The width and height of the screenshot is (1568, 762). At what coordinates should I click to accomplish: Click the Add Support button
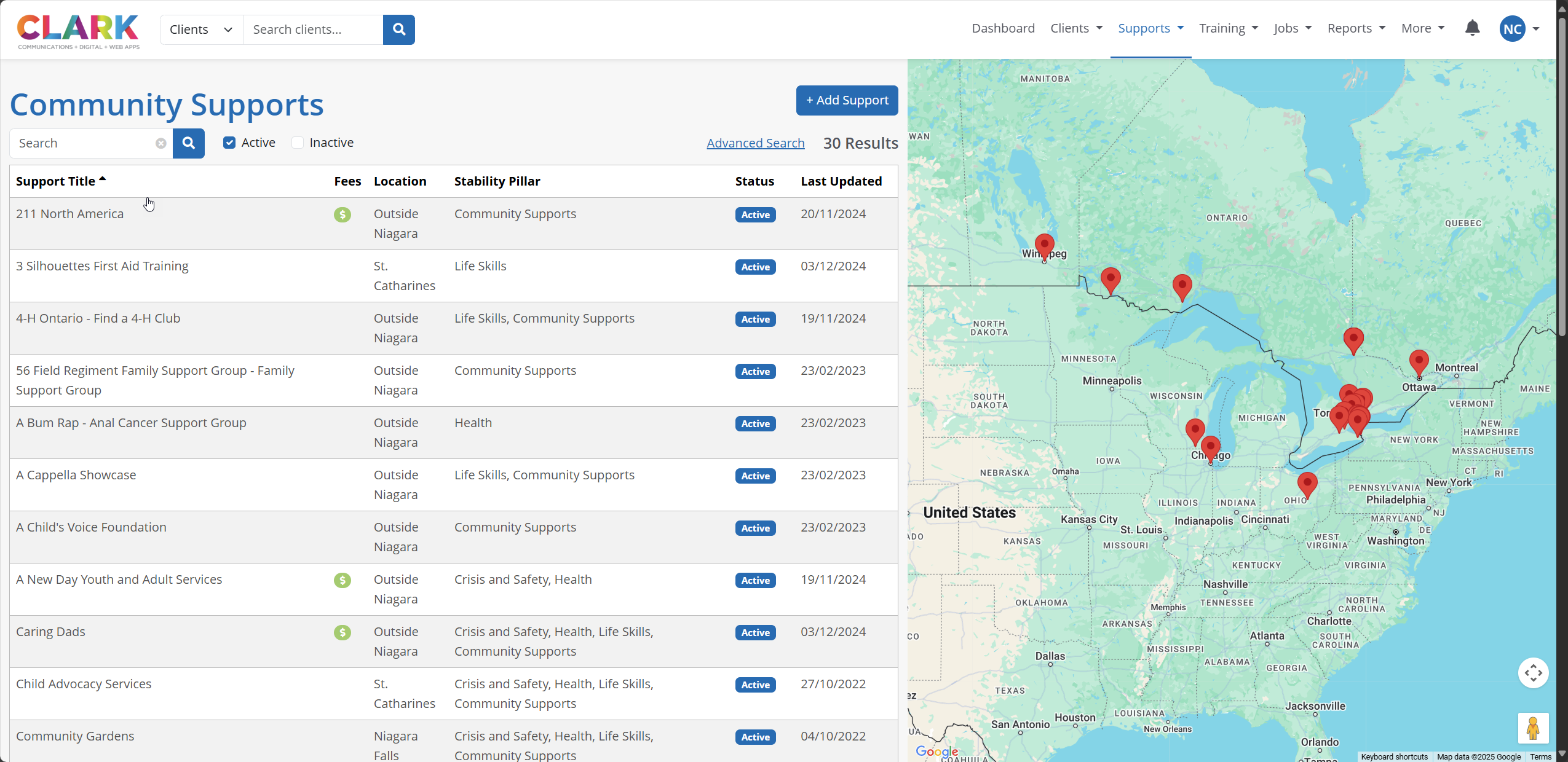(847, 100)
